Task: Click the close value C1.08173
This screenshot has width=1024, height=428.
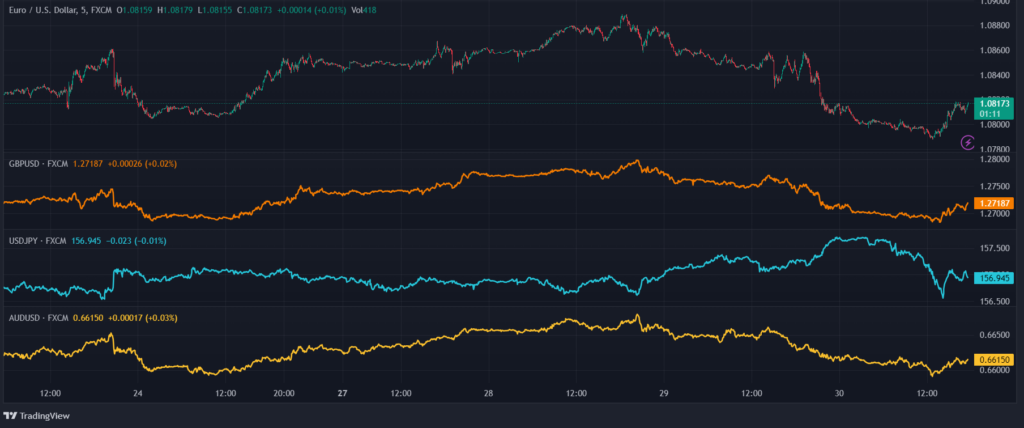Action: [255, 10]
